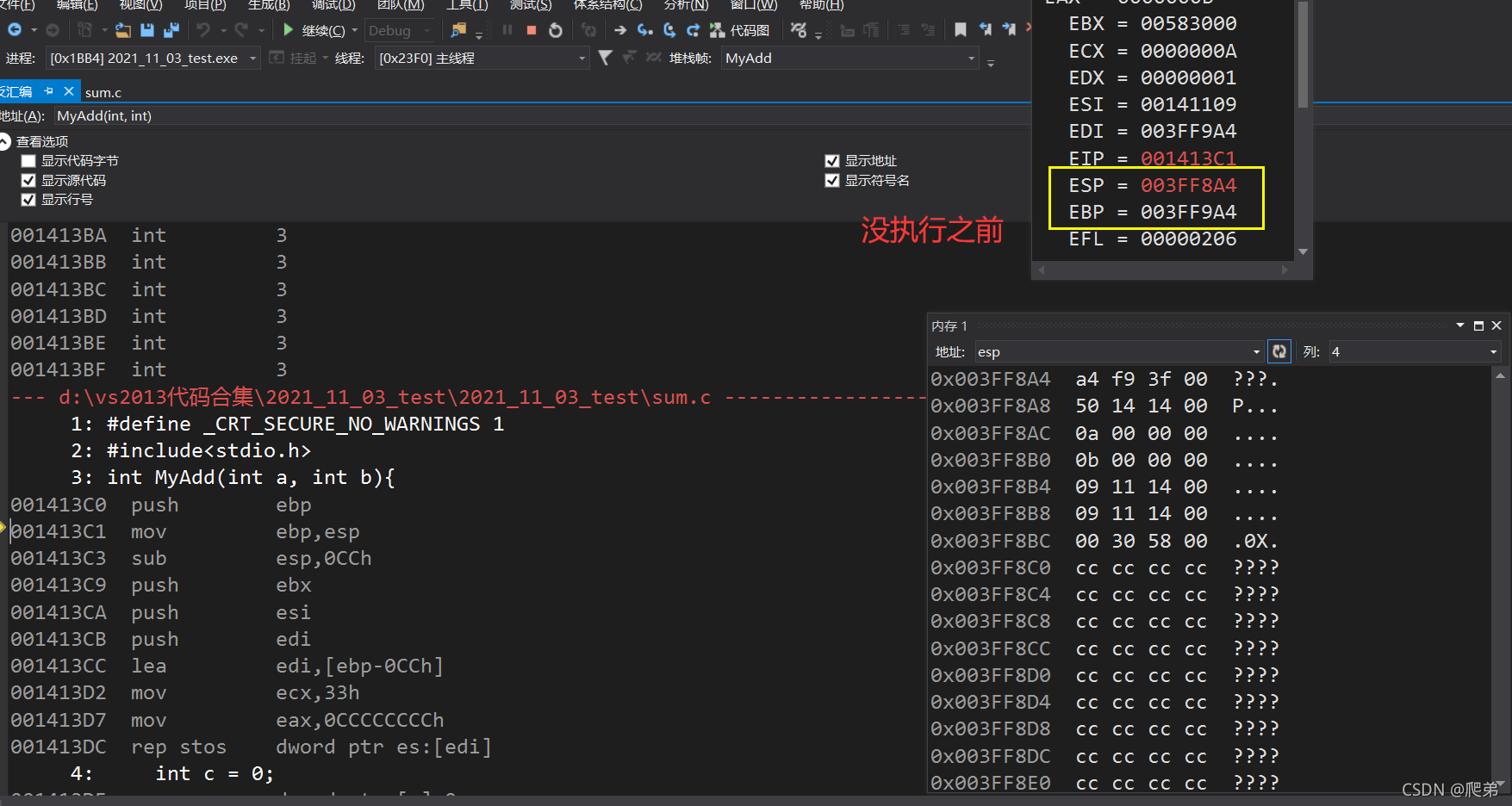Open the 团队(M) menu
This screenshot has width=1512, height=806.
click(401, 4)
